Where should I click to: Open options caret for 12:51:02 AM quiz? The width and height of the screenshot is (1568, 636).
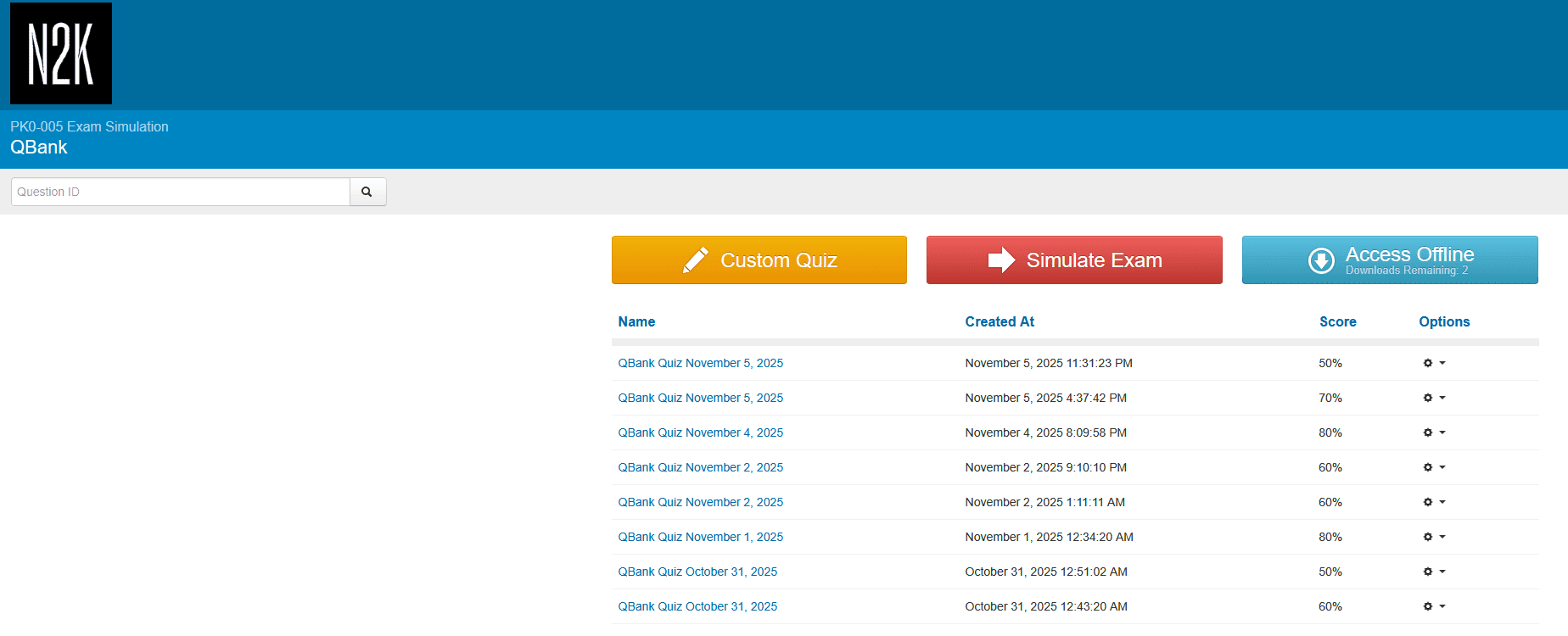tap(1442, 572)
